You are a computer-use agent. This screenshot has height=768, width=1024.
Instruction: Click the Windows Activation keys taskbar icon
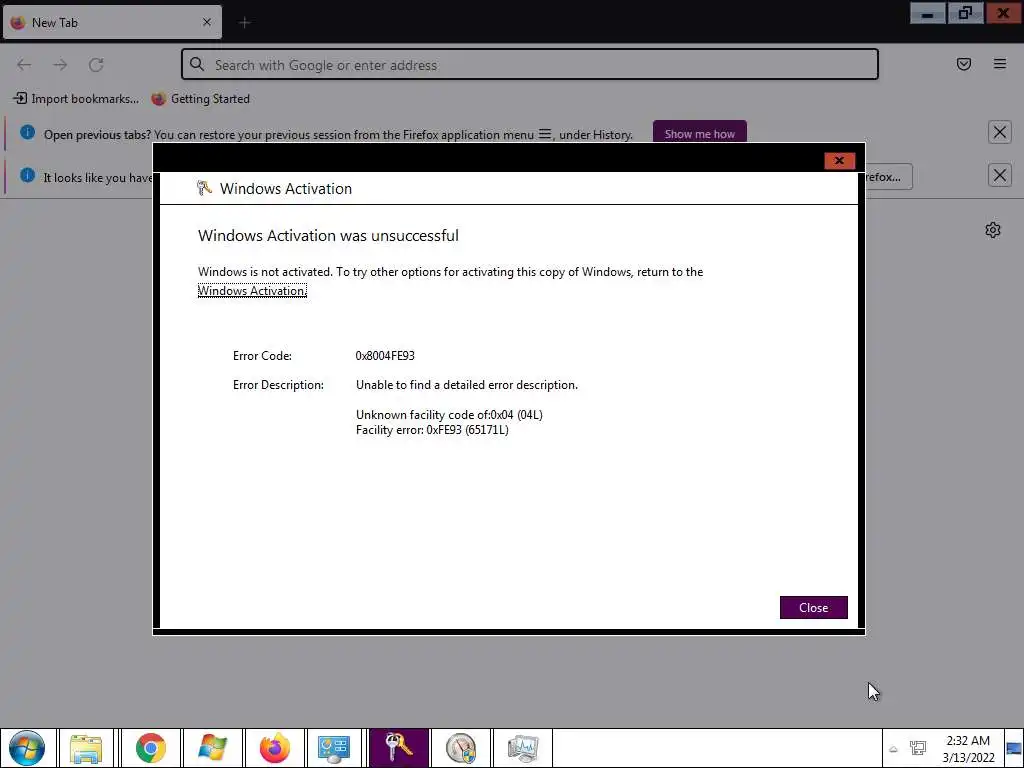coord(399,748)
